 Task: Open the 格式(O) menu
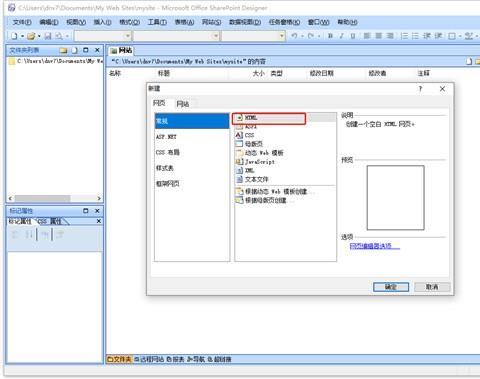130,22
